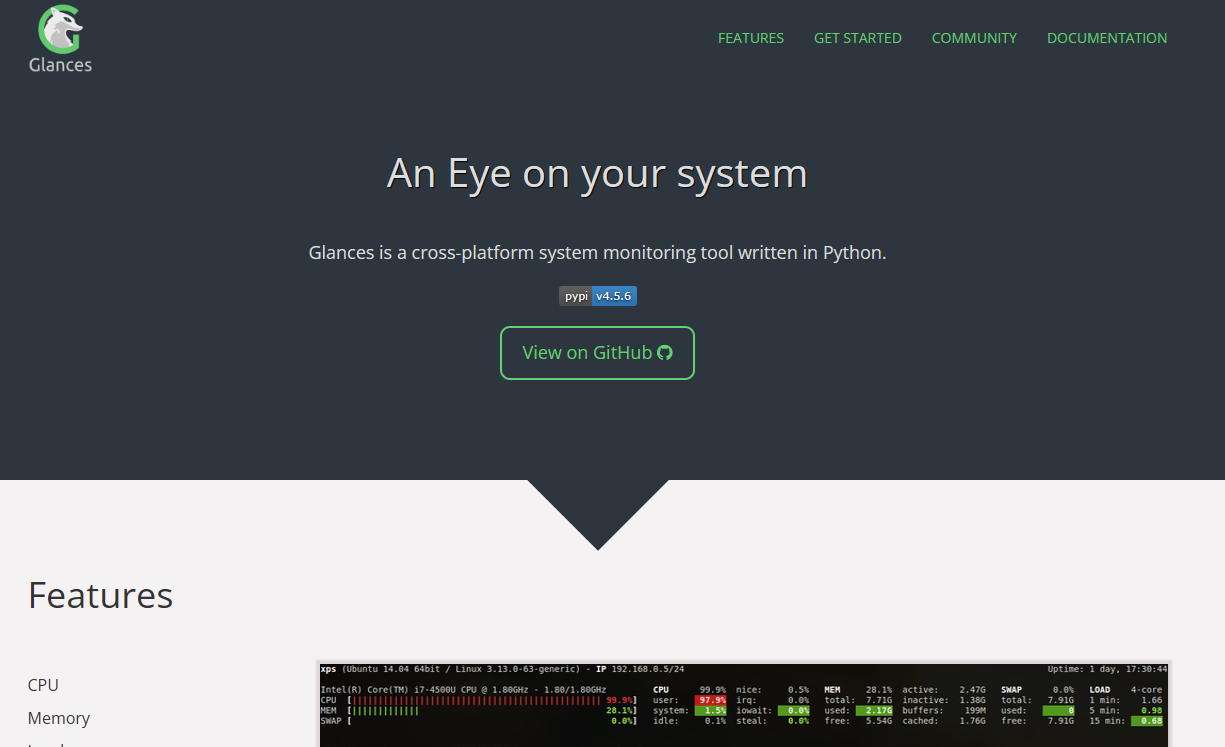Viewport: 1225px width, 747px height.
Task: Open the Glances terminal screenshot
Action: [x=743, y=704]
